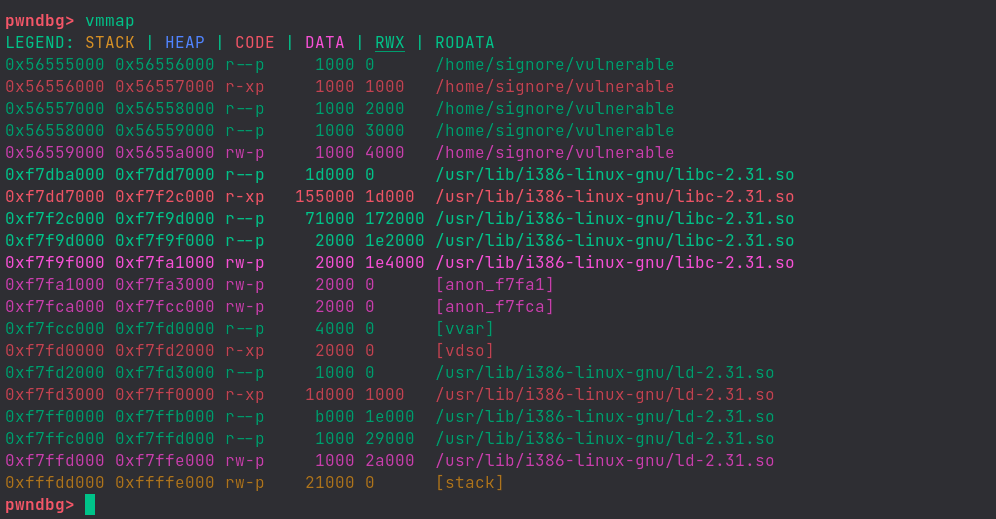Click the DATA label in the legend
This screenshot has height=519, width=996.
click(x=325, y=43)
